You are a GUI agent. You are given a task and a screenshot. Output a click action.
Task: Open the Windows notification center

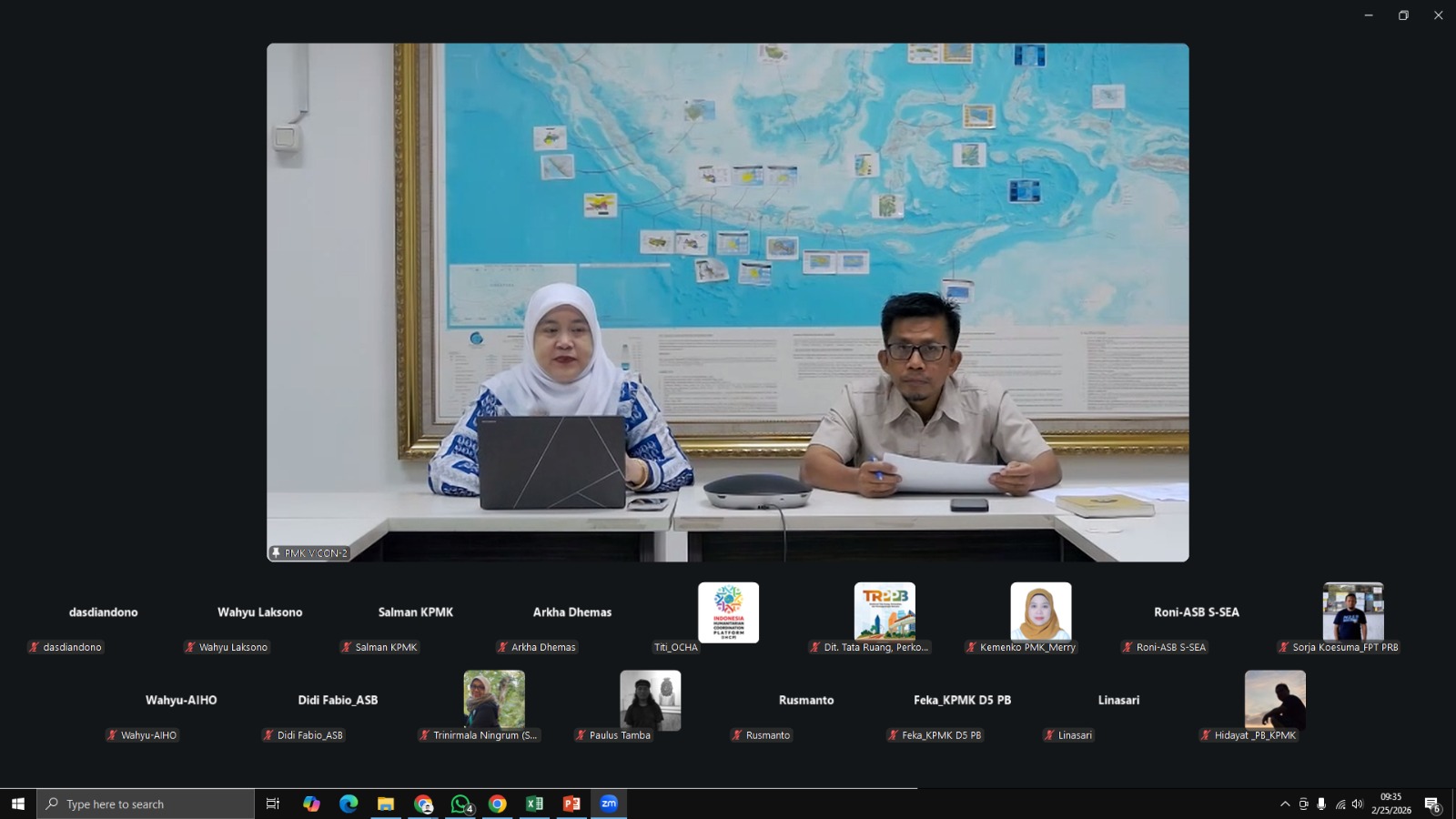1431,804
